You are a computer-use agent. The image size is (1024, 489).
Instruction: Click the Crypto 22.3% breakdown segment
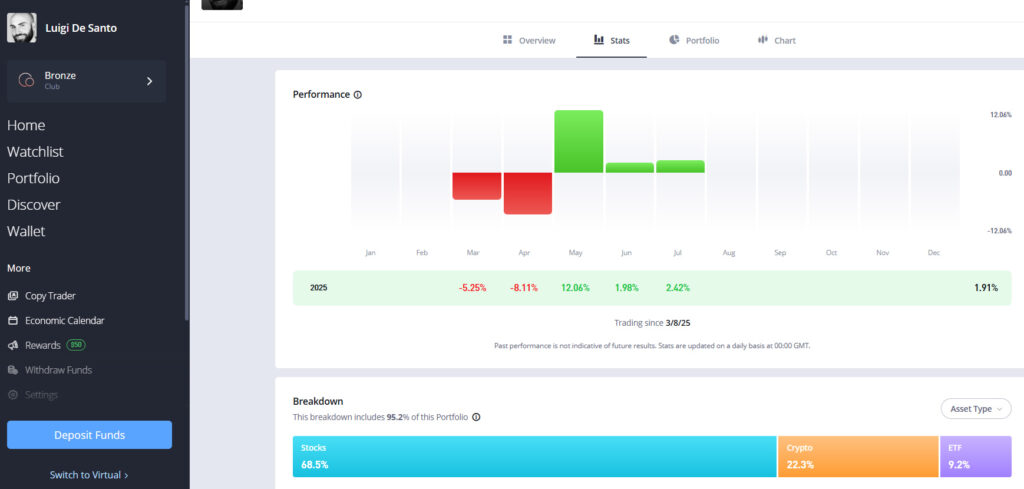point(857,456)
